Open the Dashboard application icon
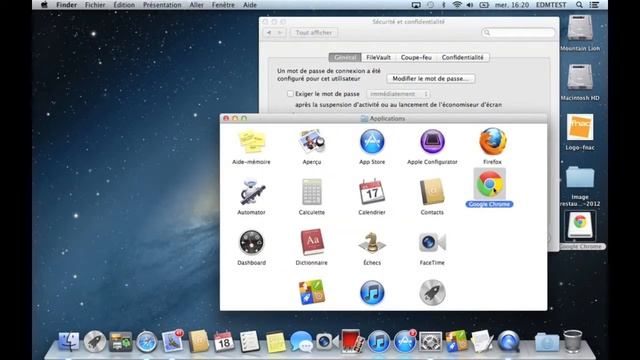The height and width of the screenshot is (360, 640). click(251, 242)
